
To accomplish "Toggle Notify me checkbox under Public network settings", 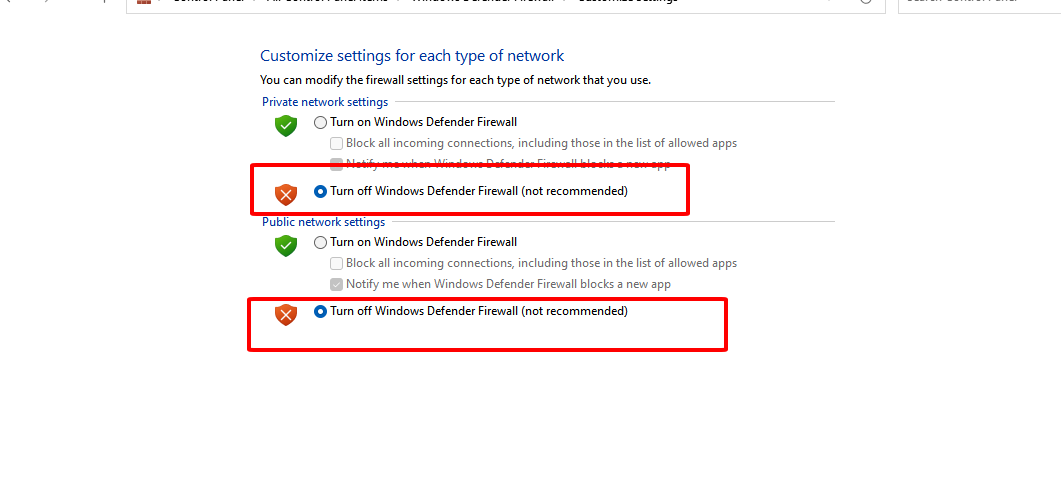I will [x=336, y=284].
